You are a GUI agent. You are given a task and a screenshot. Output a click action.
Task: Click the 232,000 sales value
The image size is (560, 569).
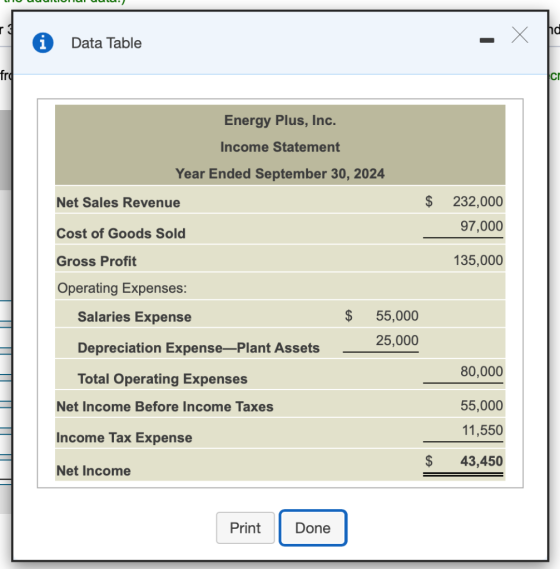(478, 201)
